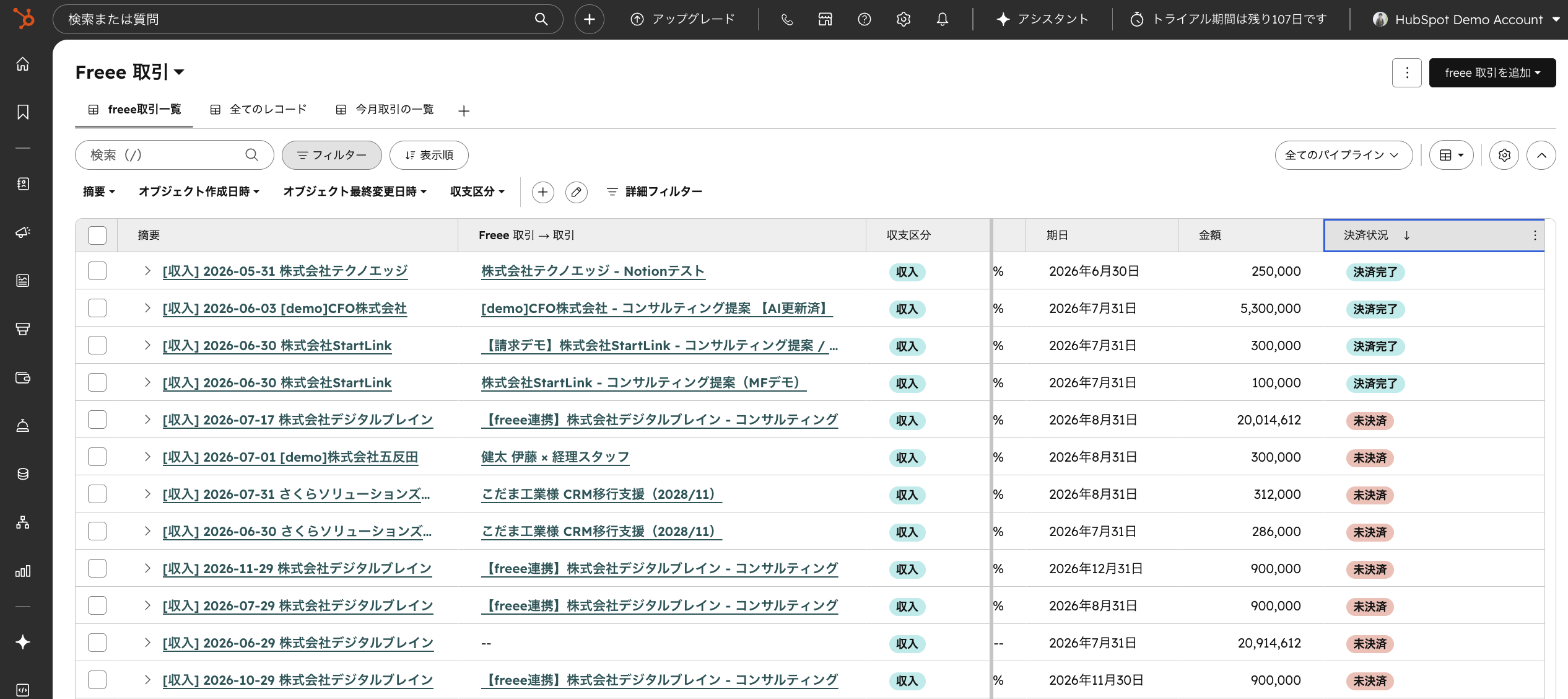This screenshot has height=699, width=1568.
Task: Open the automation workflow sidebar icon
Action: click(x=23, y=522)
